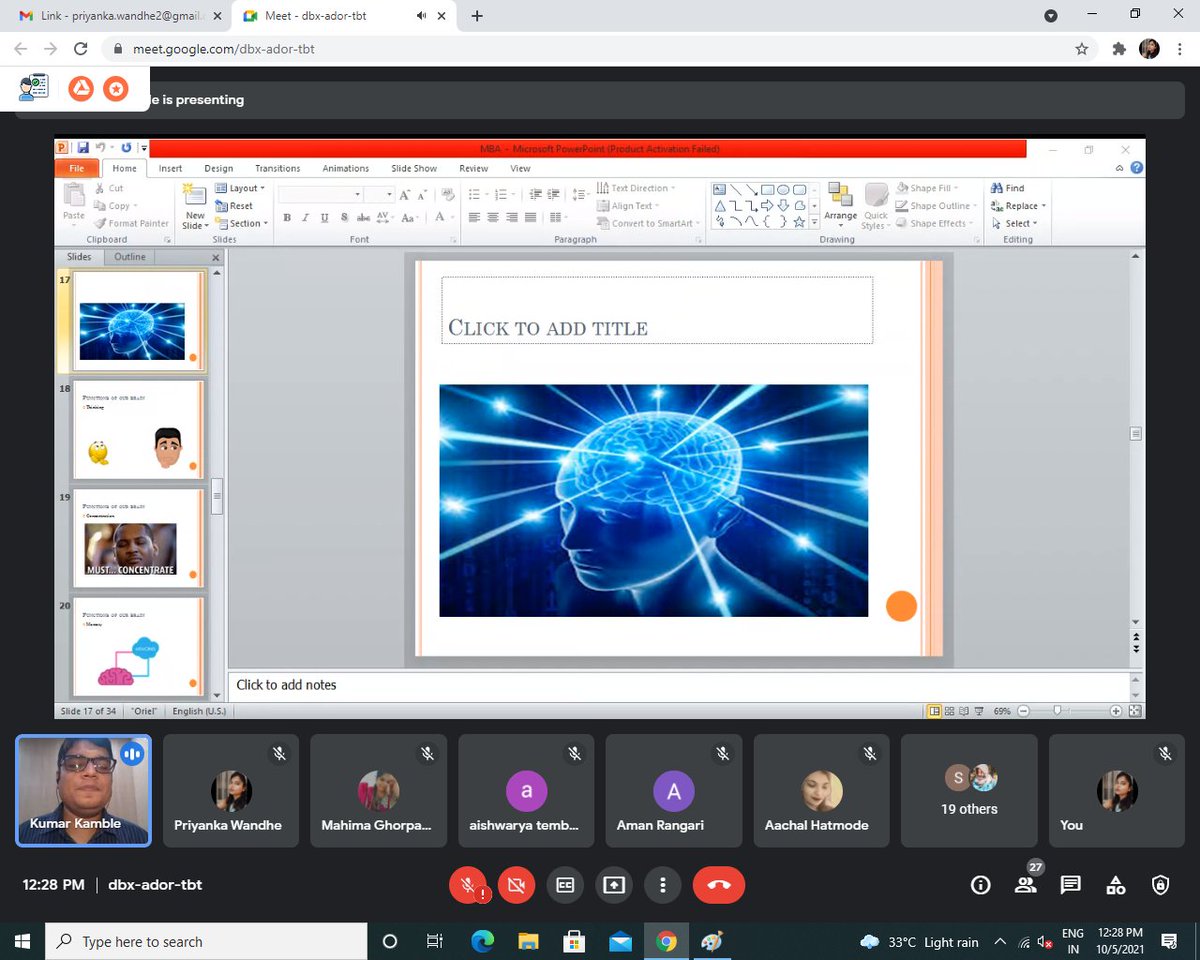Select slide 19 thumbnail
This screenshot has height=960, width=1200.
[140, 539]
